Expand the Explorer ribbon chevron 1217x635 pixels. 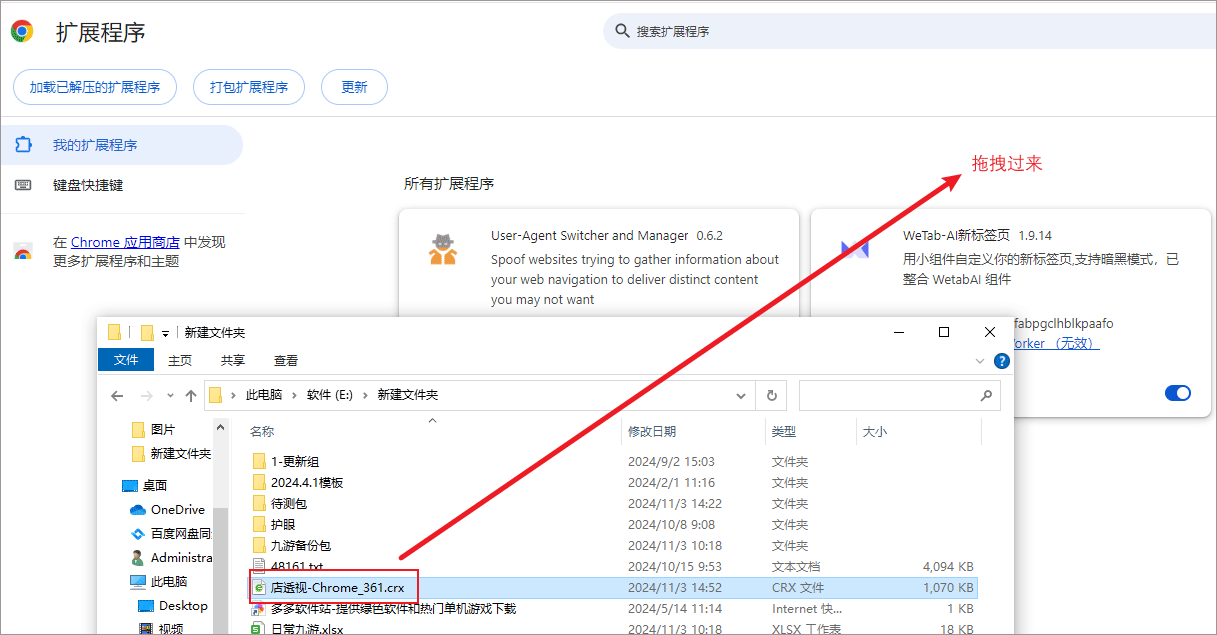[x=979, y=361]
